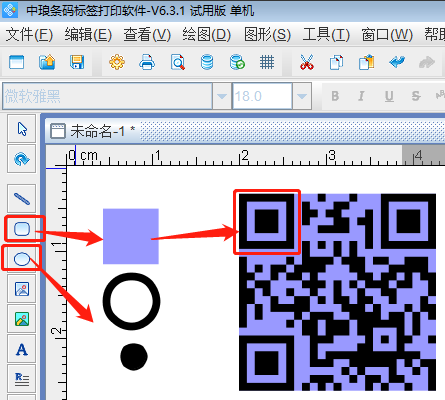
Task: Toggle bold formatting B
Action: coord(335,96)
